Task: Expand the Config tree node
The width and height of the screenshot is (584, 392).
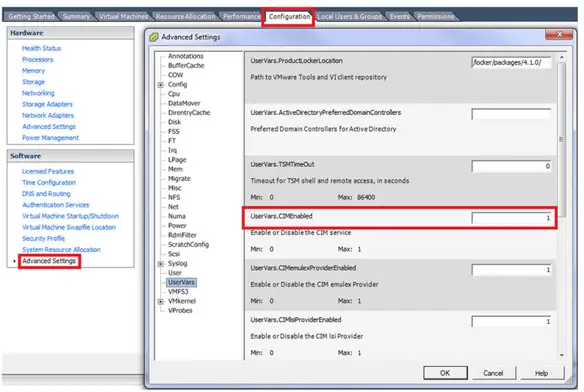Action: click(161, 85)
